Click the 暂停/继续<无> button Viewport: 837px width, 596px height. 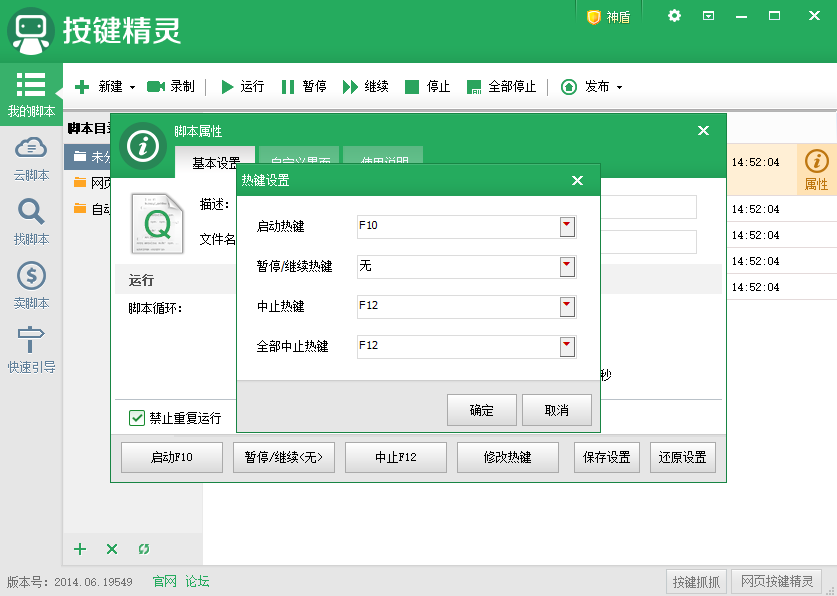pyautogui.click(x=284, y=457)
